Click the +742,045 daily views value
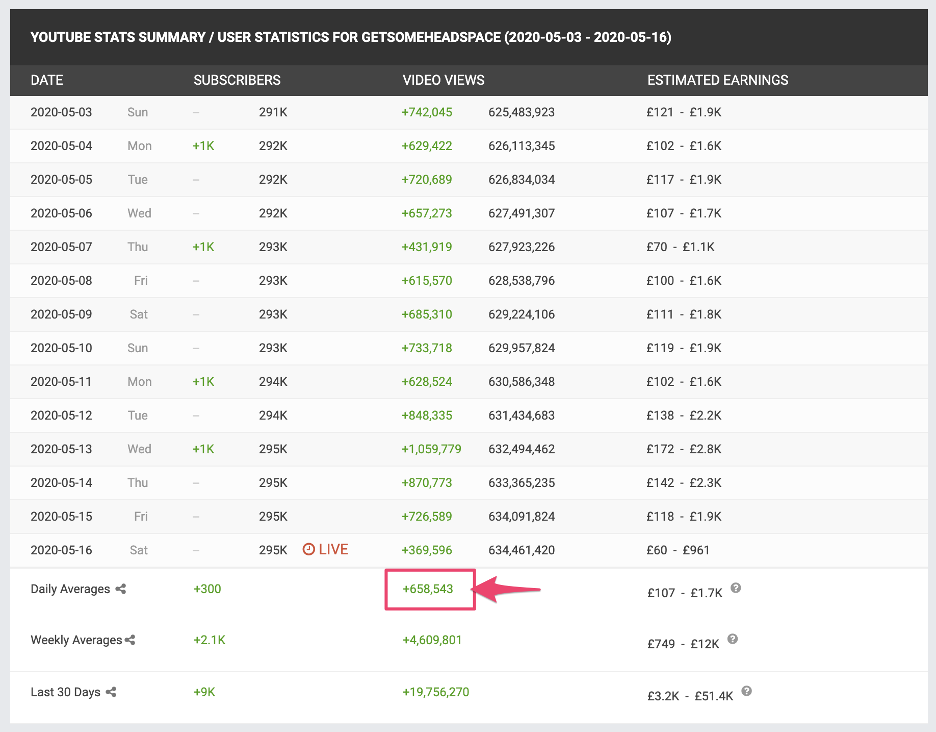 pyautogui.click(x=427, y=112)
